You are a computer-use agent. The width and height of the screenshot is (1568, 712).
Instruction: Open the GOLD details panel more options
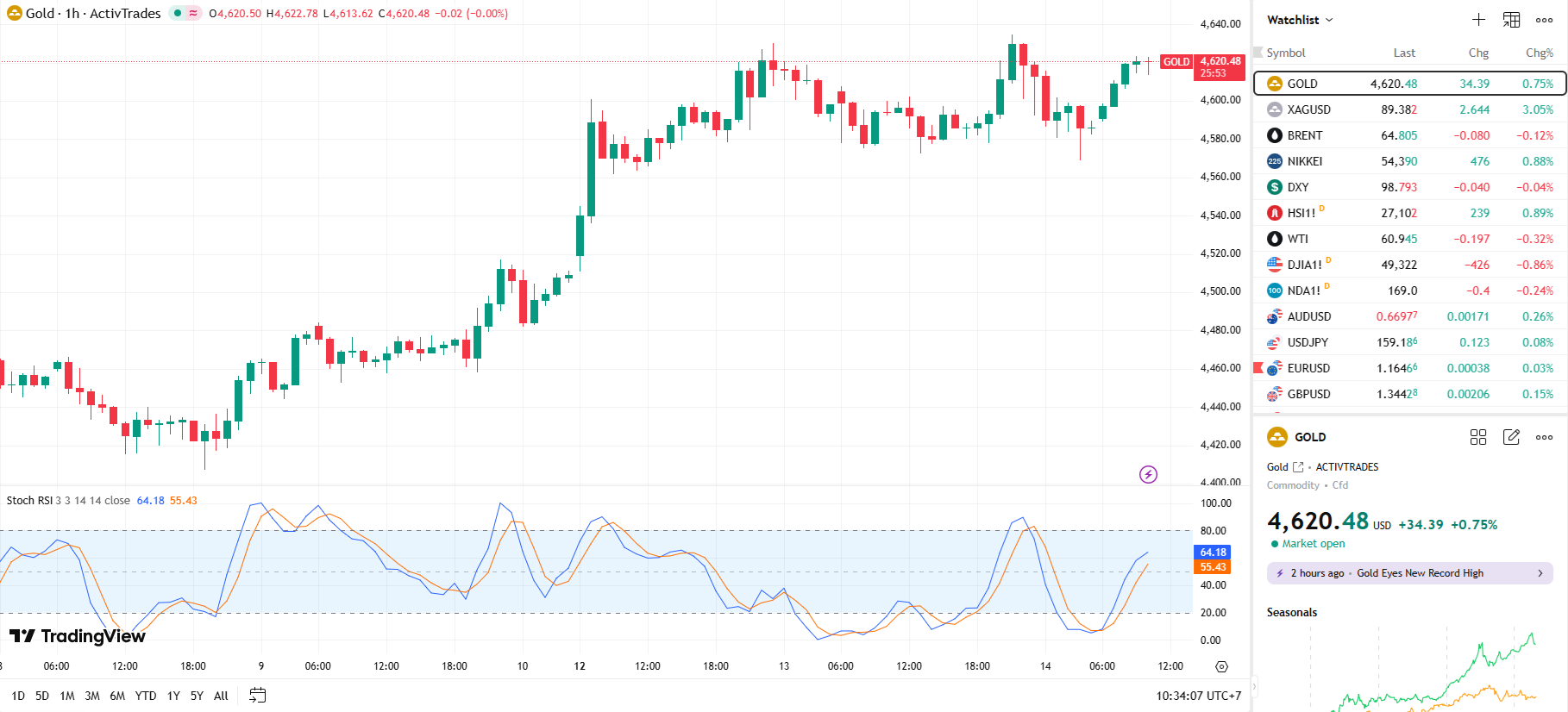pyautogui.click(x=1544, y=437)
